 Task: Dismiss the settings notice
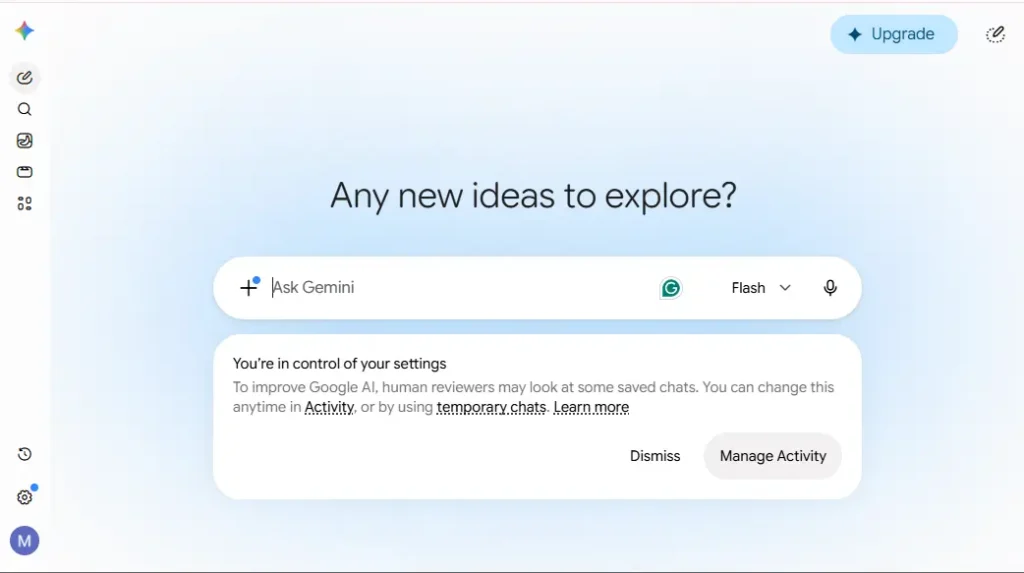(x=655, y=456)
